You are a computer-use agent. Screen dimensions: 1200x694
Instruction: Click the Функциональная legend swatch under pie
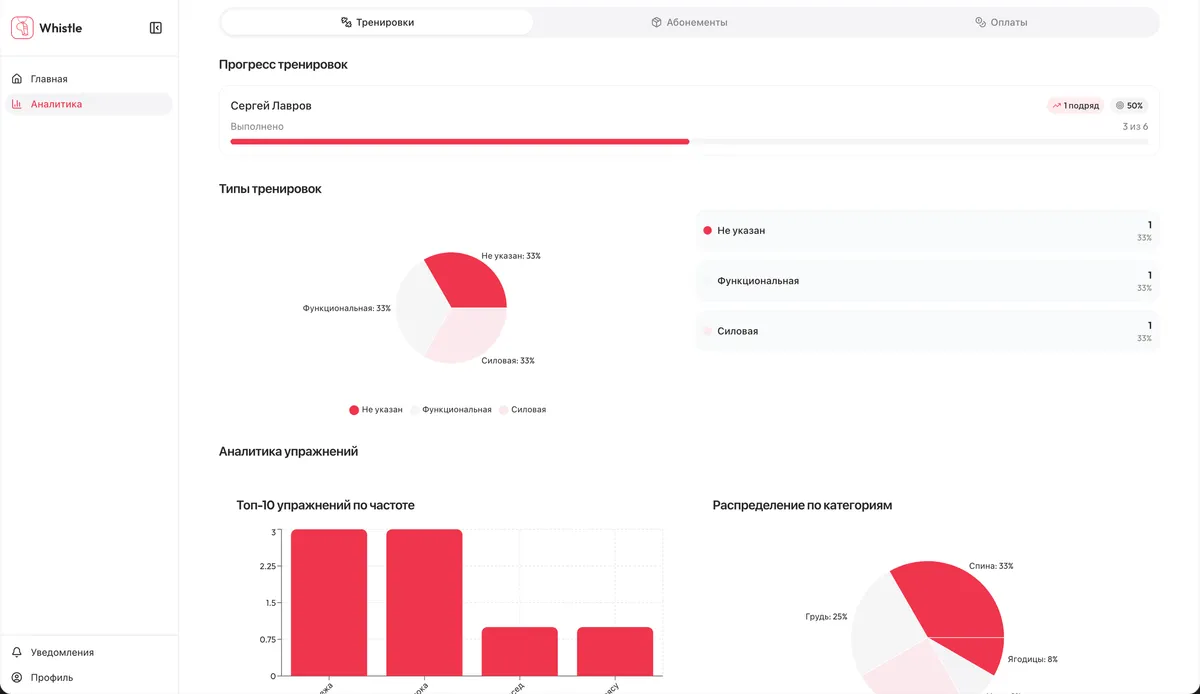tap(415, 410)
